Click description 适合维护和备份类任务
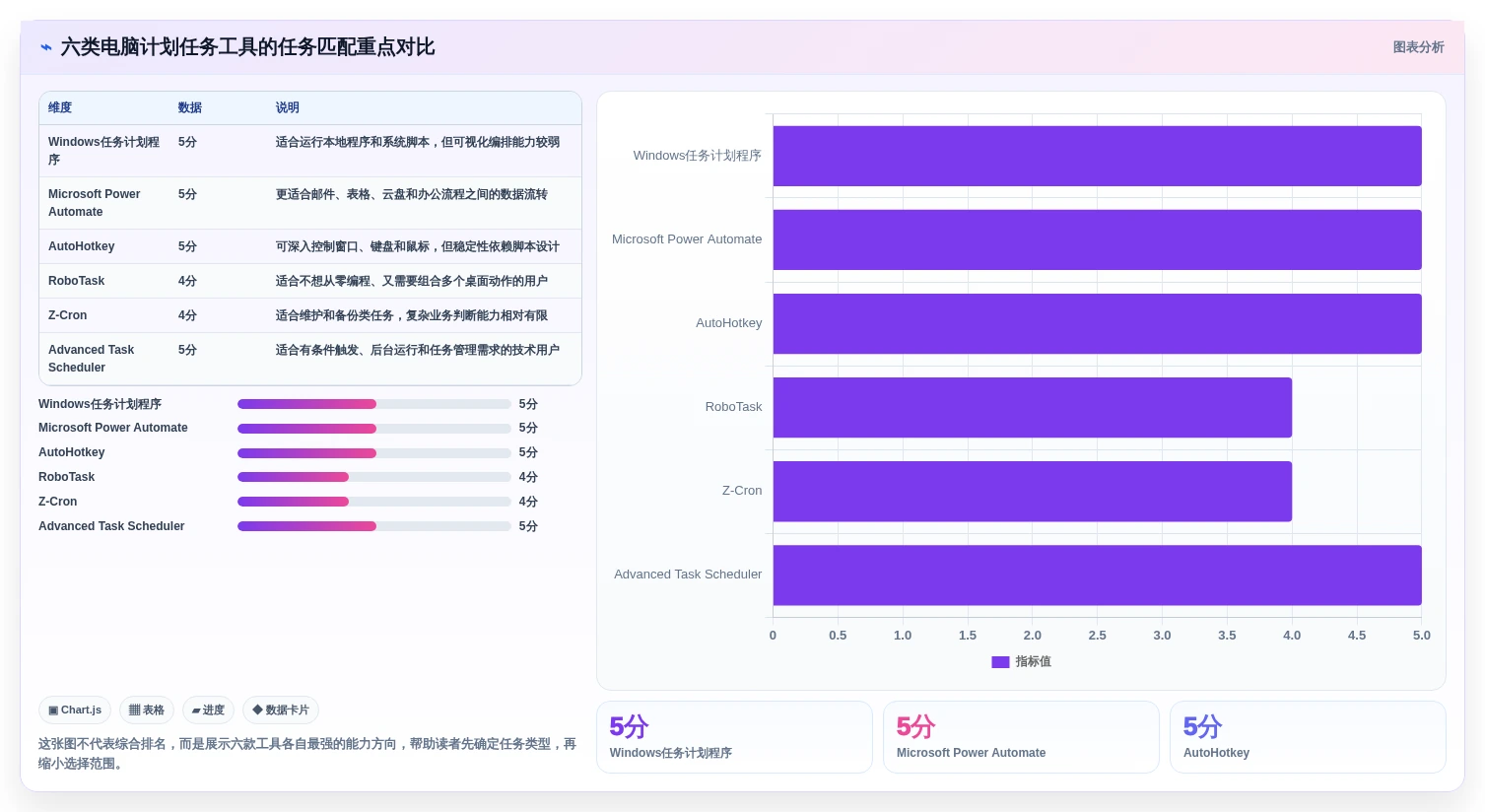The height and width of the screenshot is (812, 1485). (412, 315)
